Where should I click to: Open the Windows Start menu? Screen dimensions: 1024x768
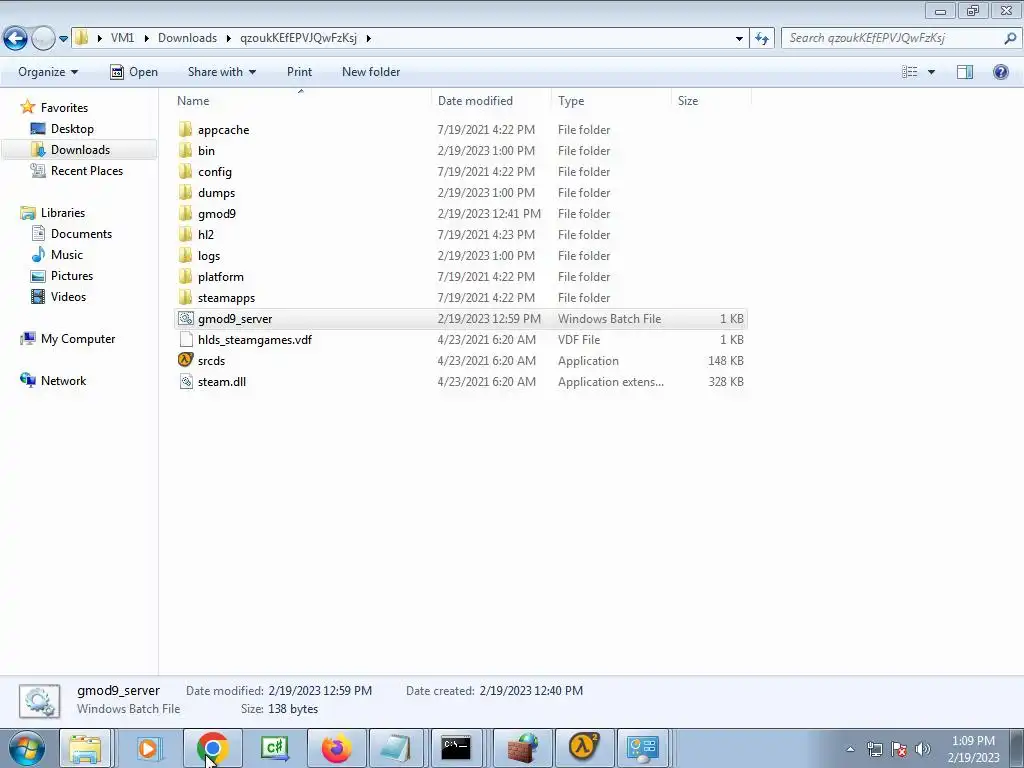click(x=26, y=748)
